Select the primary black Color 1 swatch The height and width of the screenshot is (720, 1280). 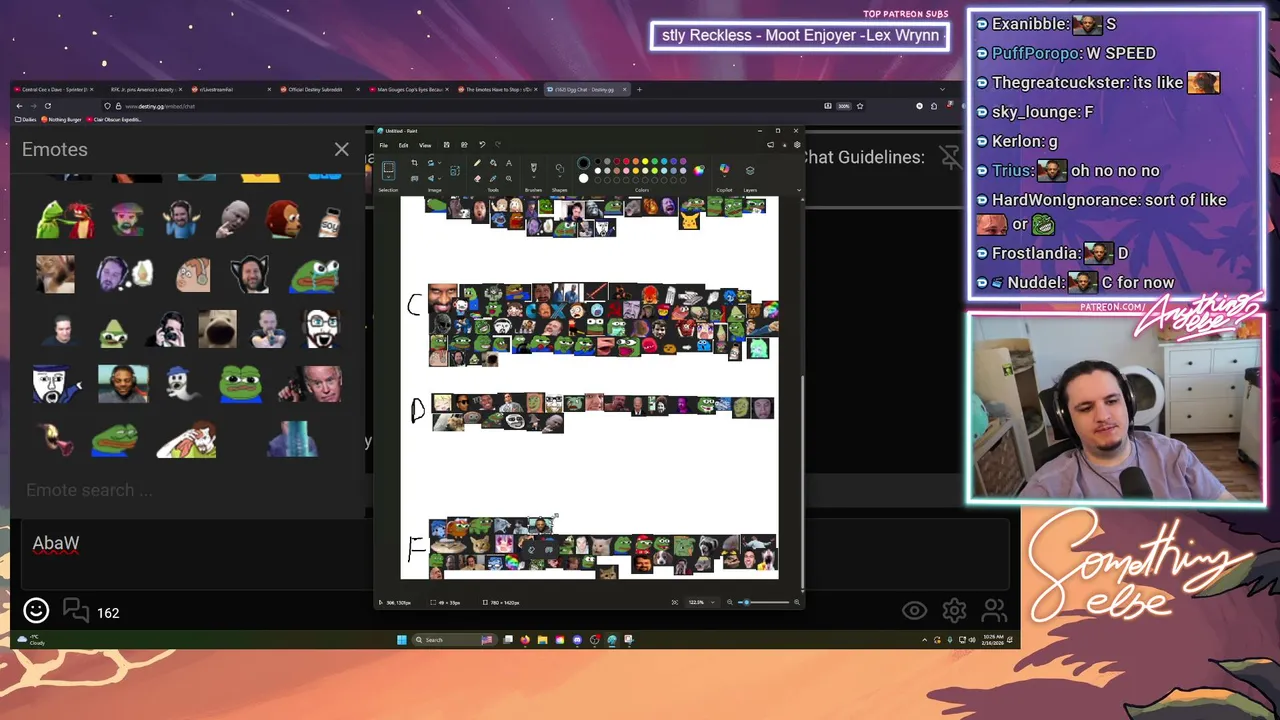[583, 163]
